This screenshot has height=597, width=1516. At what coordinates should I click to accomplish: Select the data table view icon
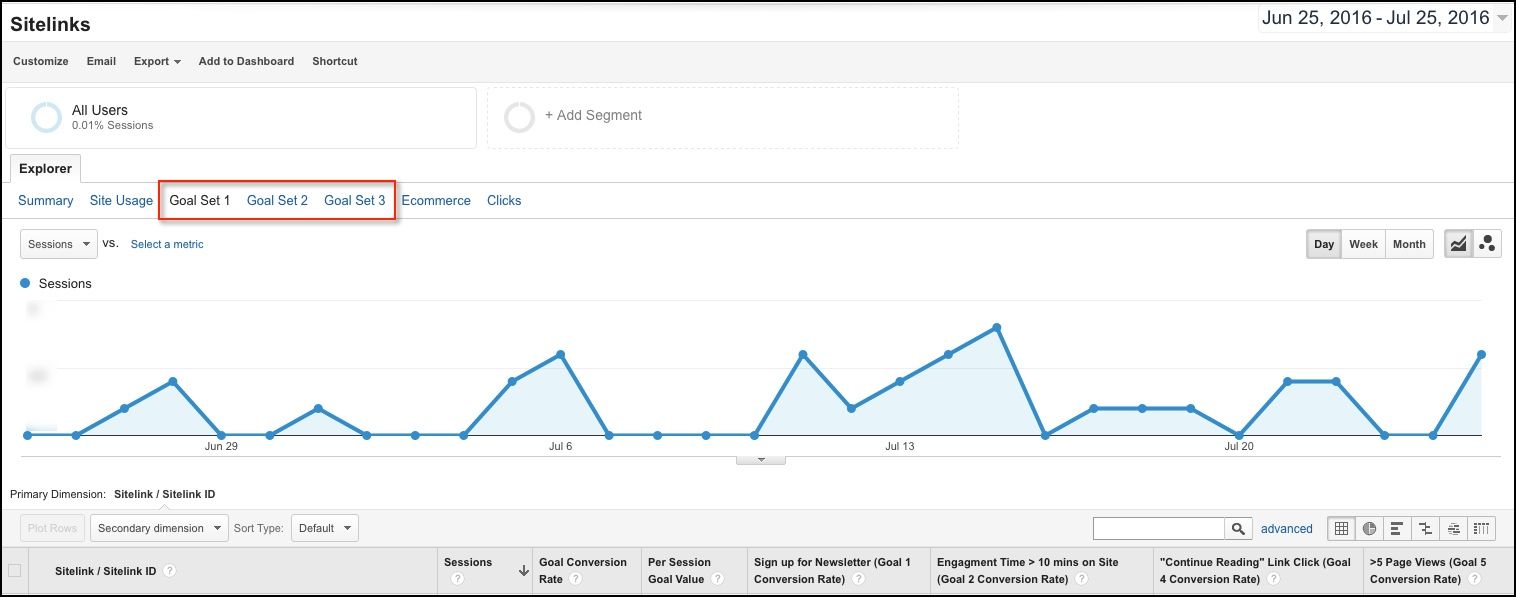[1341, 528]
